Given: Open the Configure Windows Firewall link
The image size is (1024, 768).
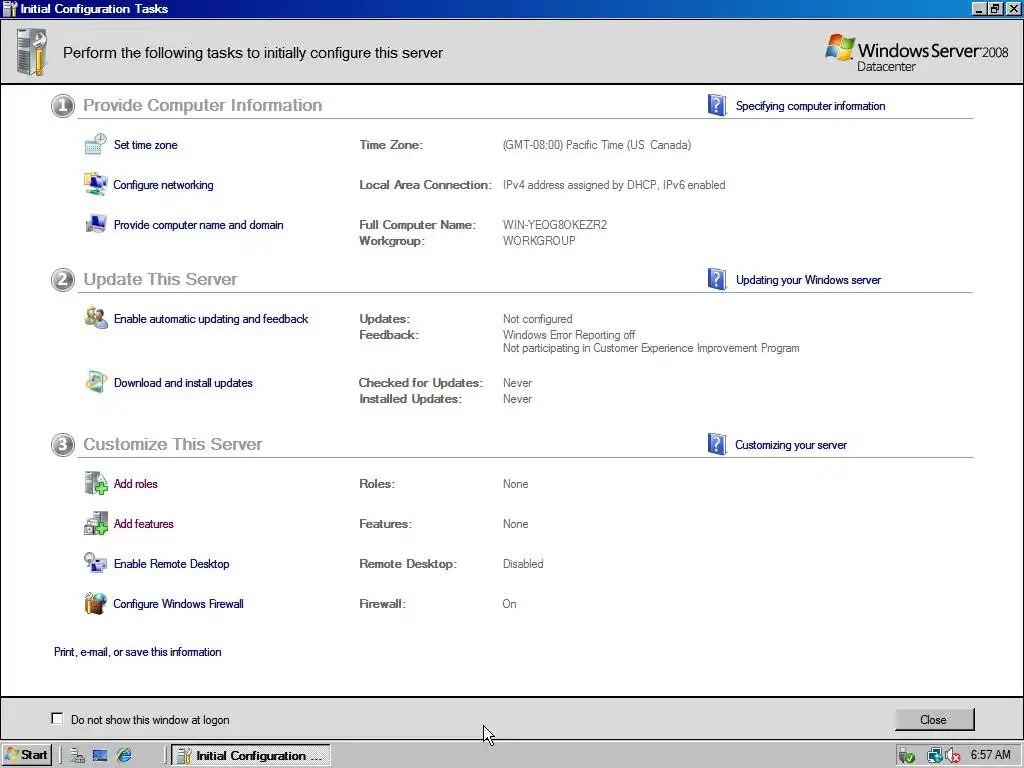Looking at the screenshot, I should (x=178, y=603).
